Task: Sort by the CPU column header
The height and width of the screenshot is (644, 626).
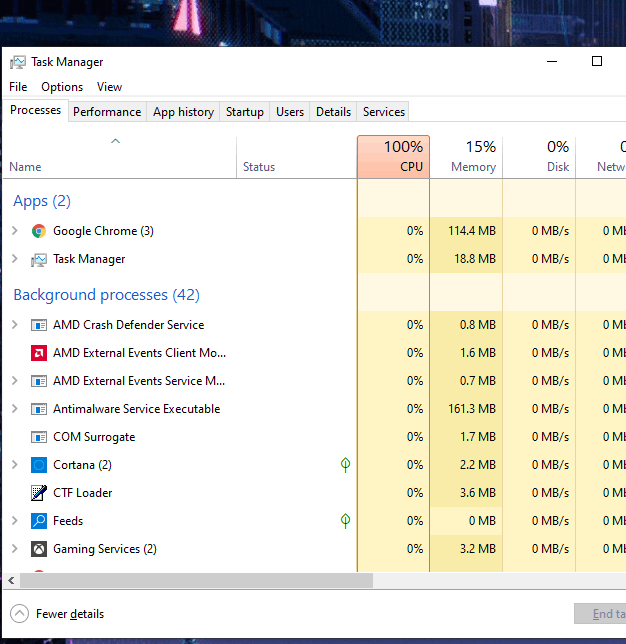Action: (394, 157)
